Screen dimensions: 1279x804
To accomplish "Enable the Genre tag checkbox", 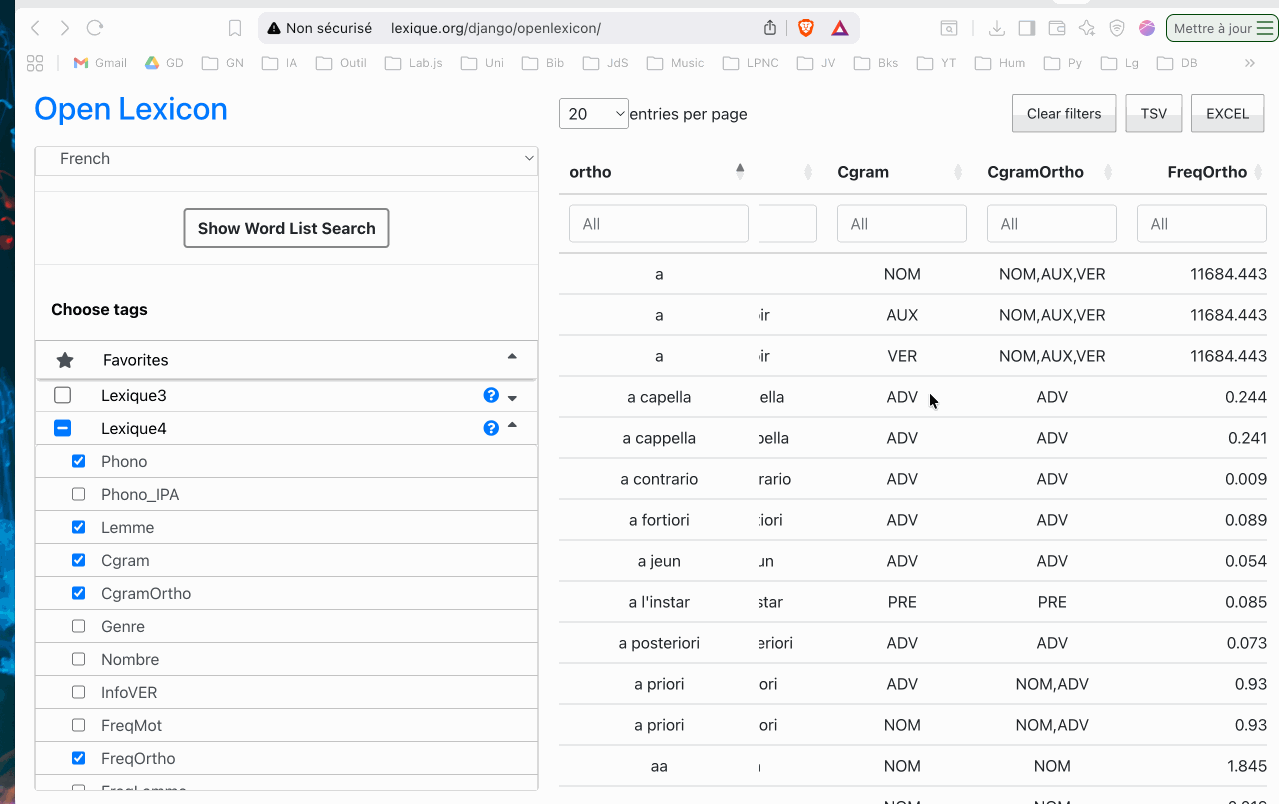I will [x=79, y=626].
